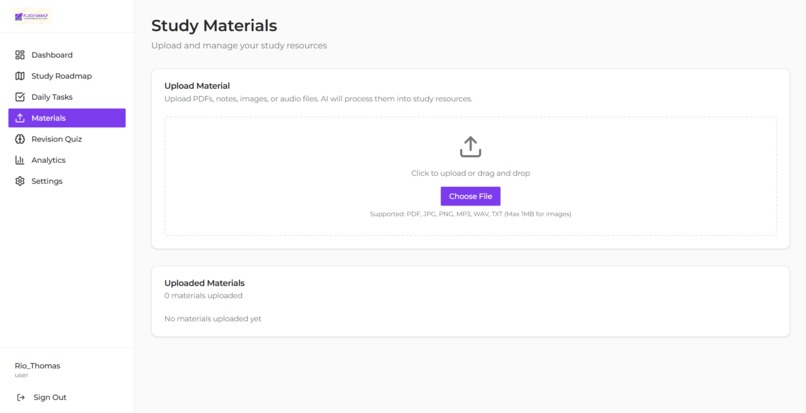The height and width of the screenshot is (413, 806).
Task: Click the Revision Quiz brain icon
Action: pyautogui.click(x=20, y=139)
